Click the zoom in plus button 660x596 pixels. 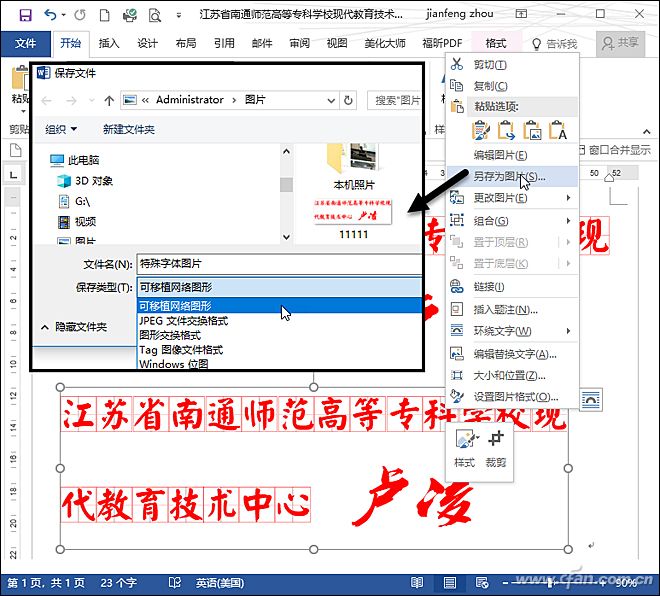pos(604,583)
